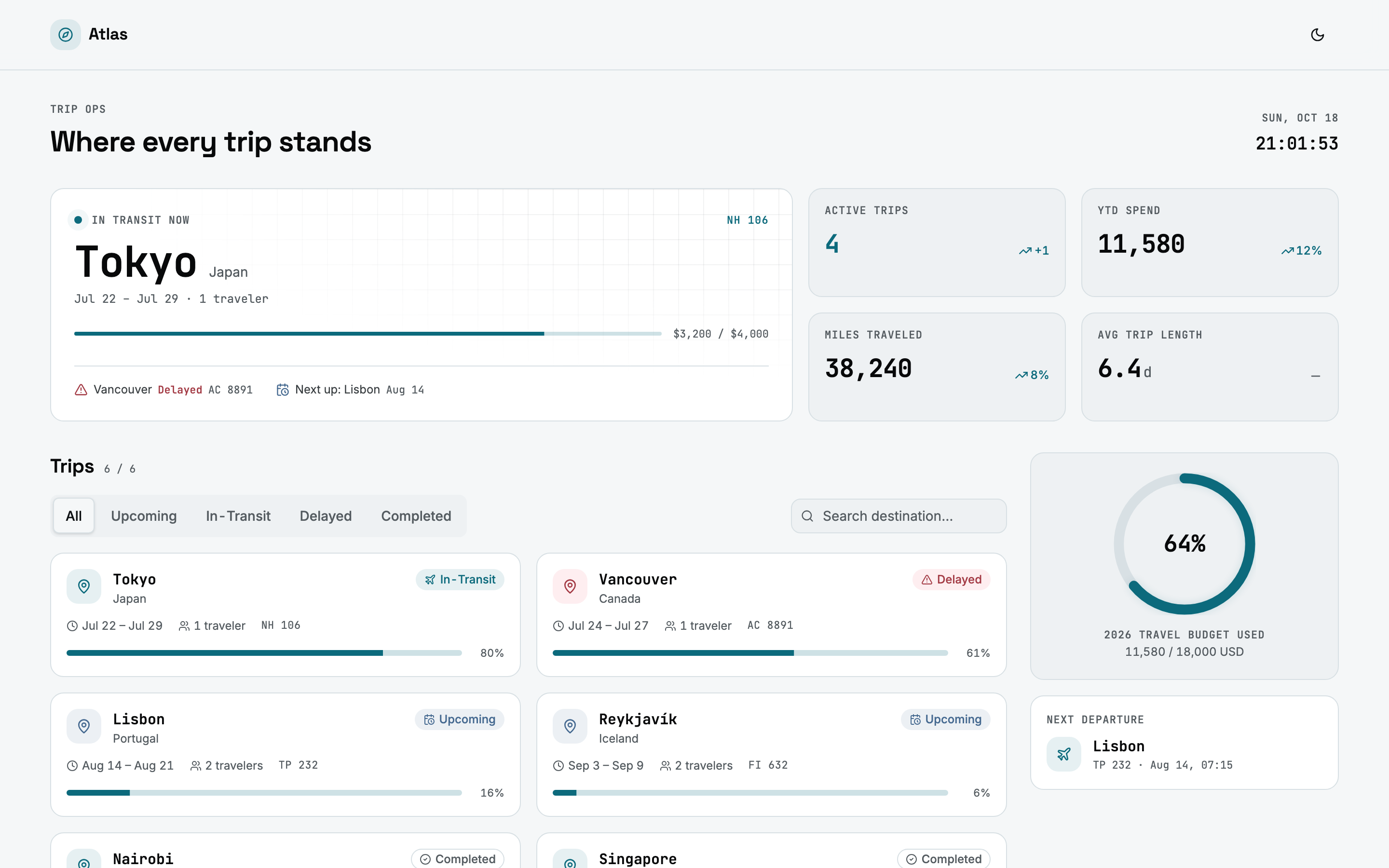Click the Nairobi trip card title
The image size is (1389, 868).
pos(143,859)
